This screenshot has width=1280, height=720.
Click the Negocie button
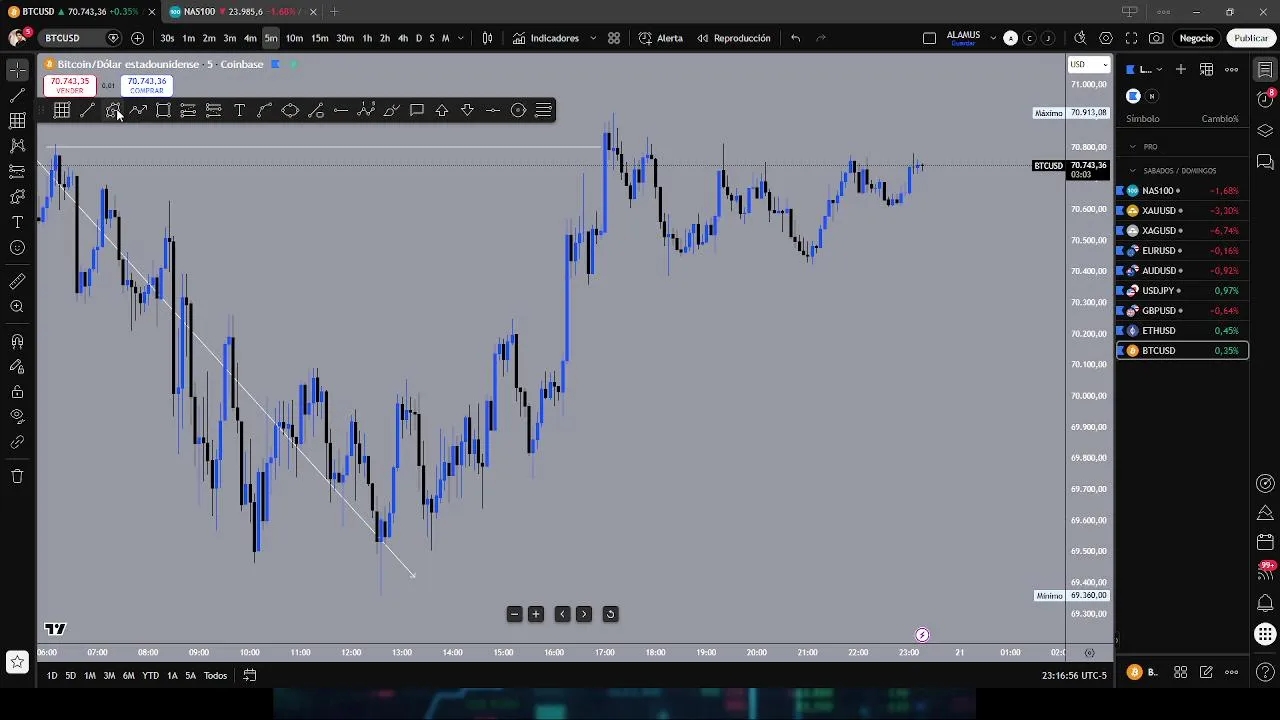coord(1196,38)
